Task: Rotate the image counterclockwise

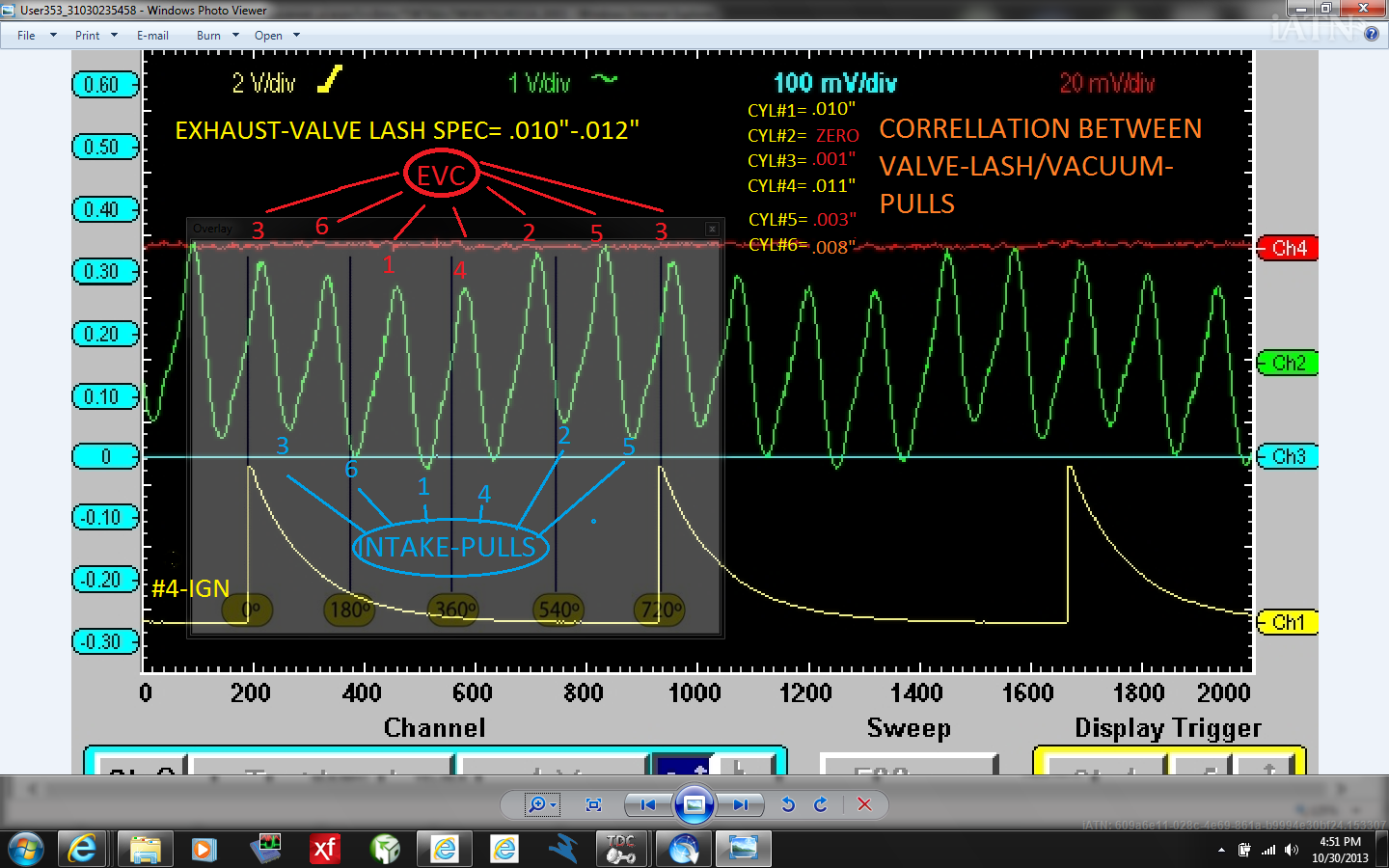Action: click(x=788, y=804)
